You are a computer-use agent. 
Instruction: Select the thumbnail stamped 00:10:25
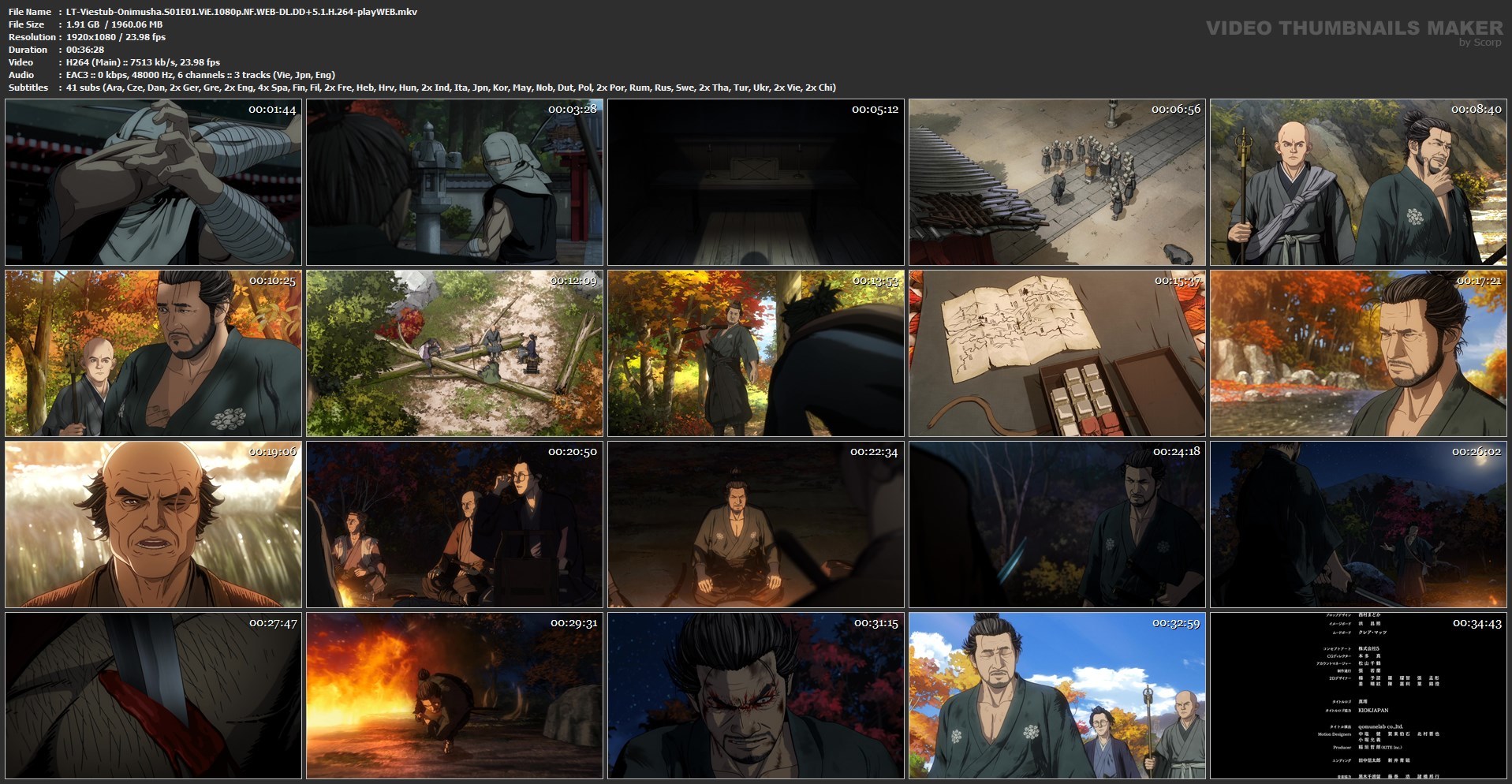pos(153,353)
